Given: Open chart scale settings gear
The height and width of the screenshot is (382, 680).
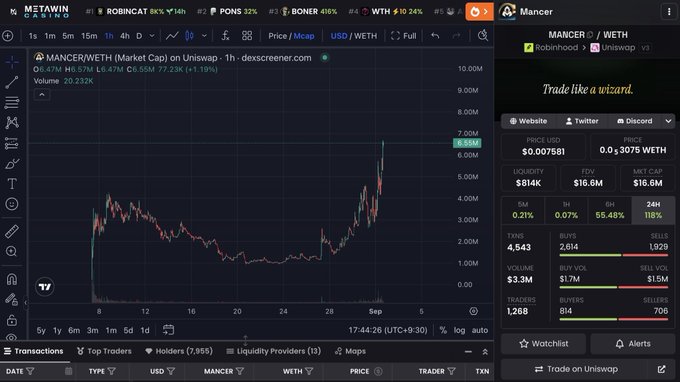Looking at the screenshot, I should (x=474, y=311).
